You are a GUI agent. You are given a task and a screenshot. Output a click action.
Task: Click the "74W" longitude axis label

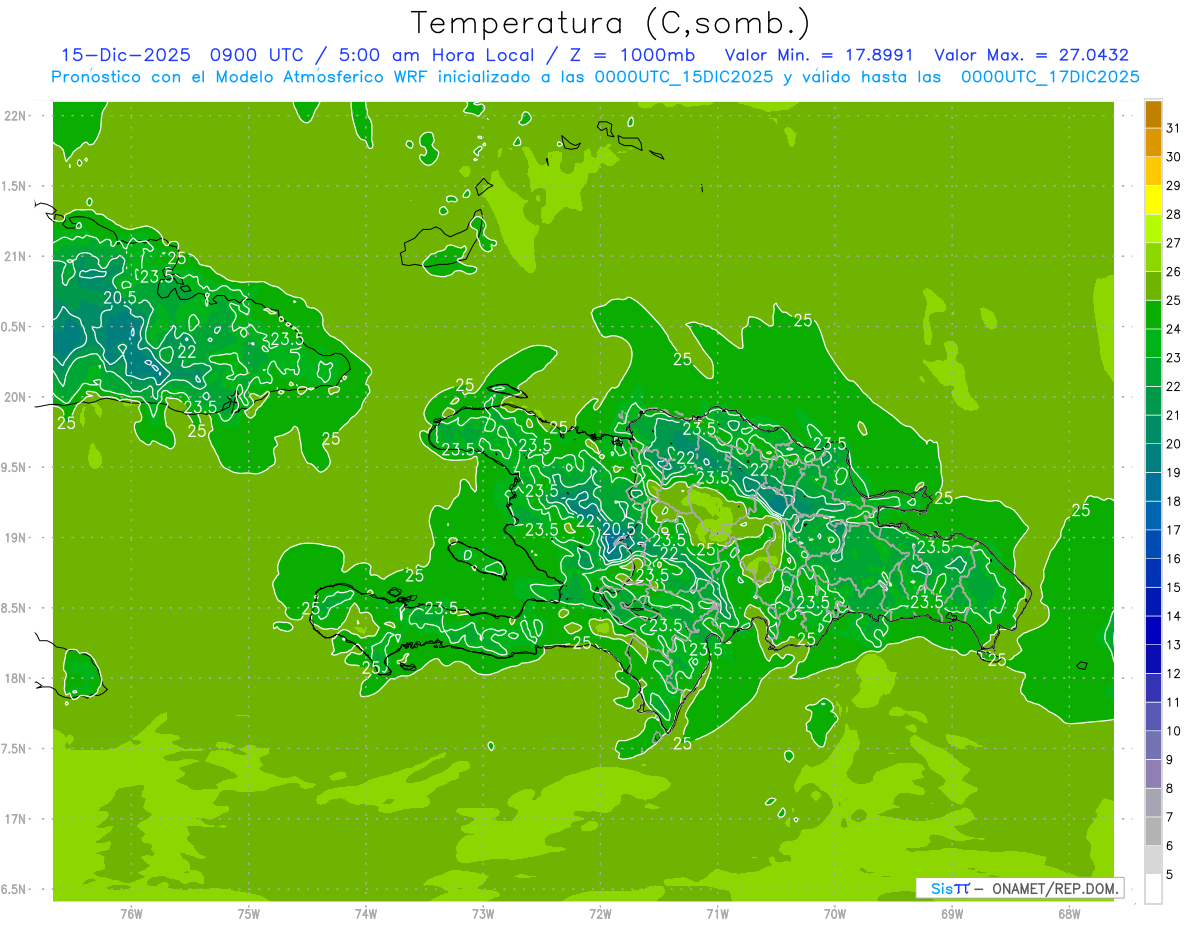tap(366, 913)
